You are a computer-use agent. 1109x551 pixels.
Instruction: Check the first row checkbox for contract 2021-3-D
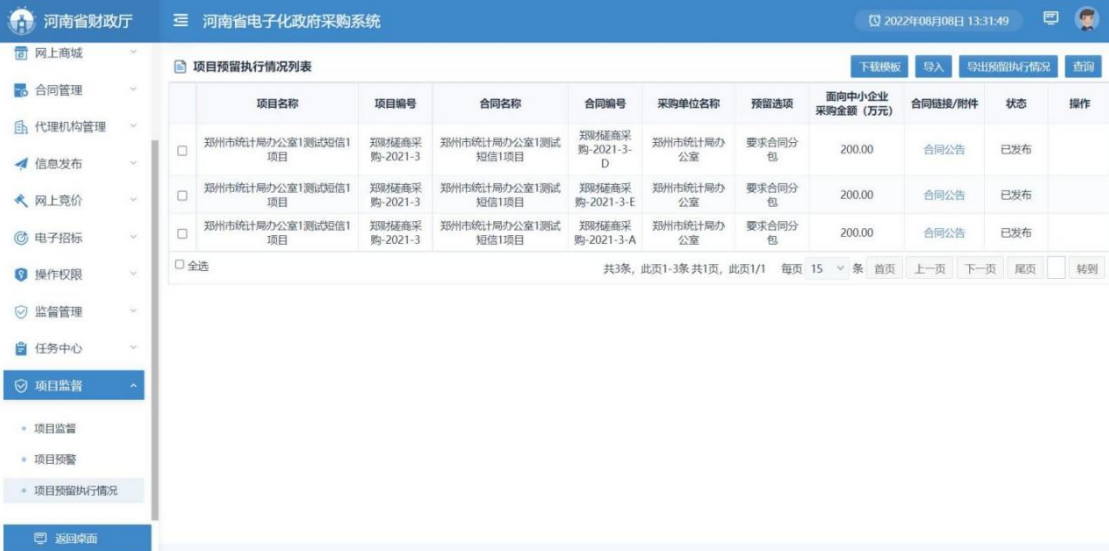tap(182, 151)
